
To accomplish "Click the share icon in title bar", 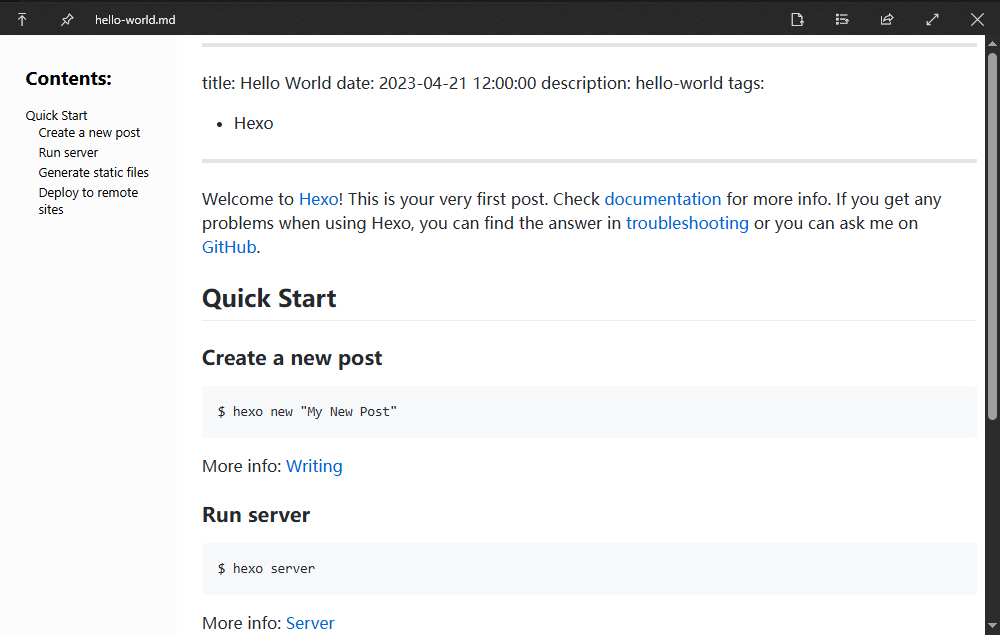I will 887,19.
